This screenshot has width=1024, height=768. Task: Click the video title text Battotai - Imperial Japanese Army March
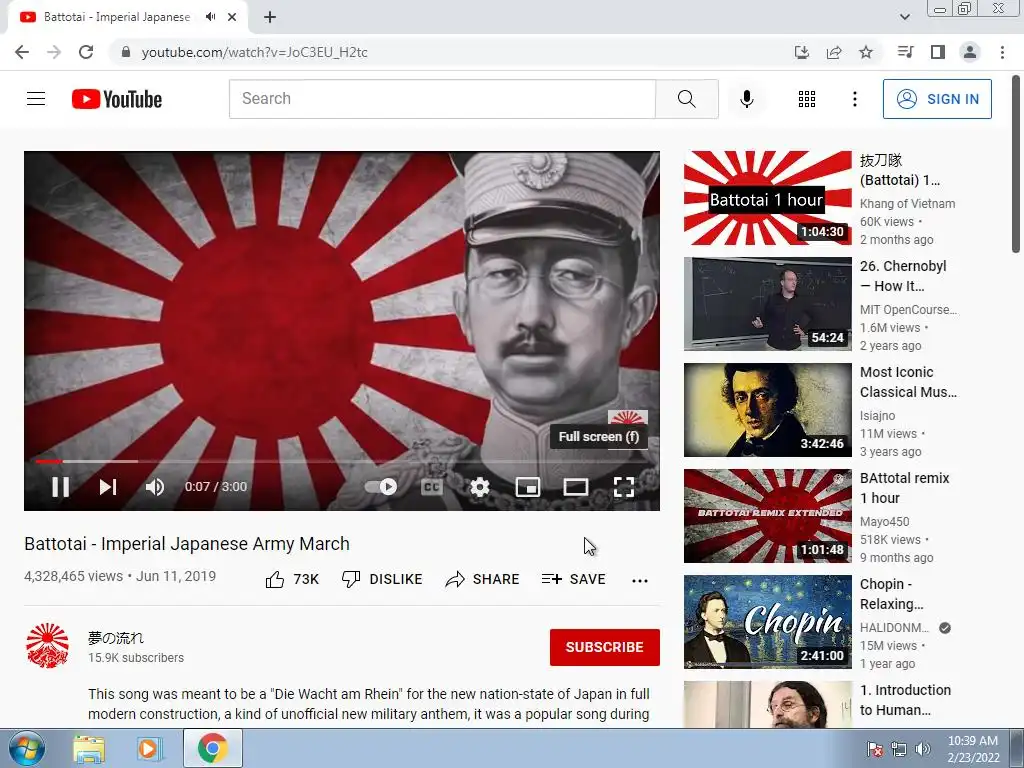[187, 544]
